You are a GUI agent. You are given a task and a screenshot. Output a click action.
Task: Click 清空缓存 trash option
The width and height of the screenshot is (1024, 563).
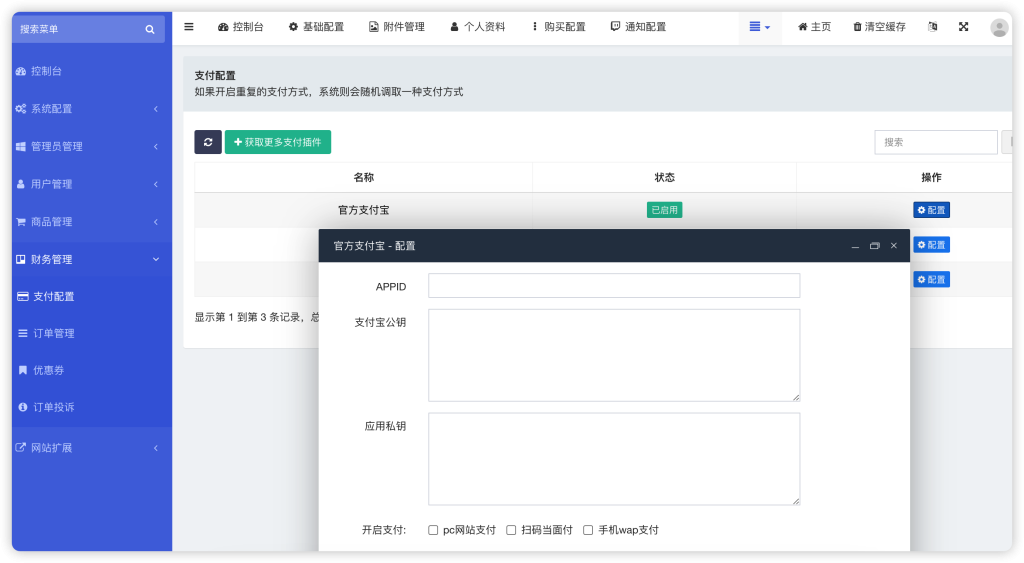point(879,27)
